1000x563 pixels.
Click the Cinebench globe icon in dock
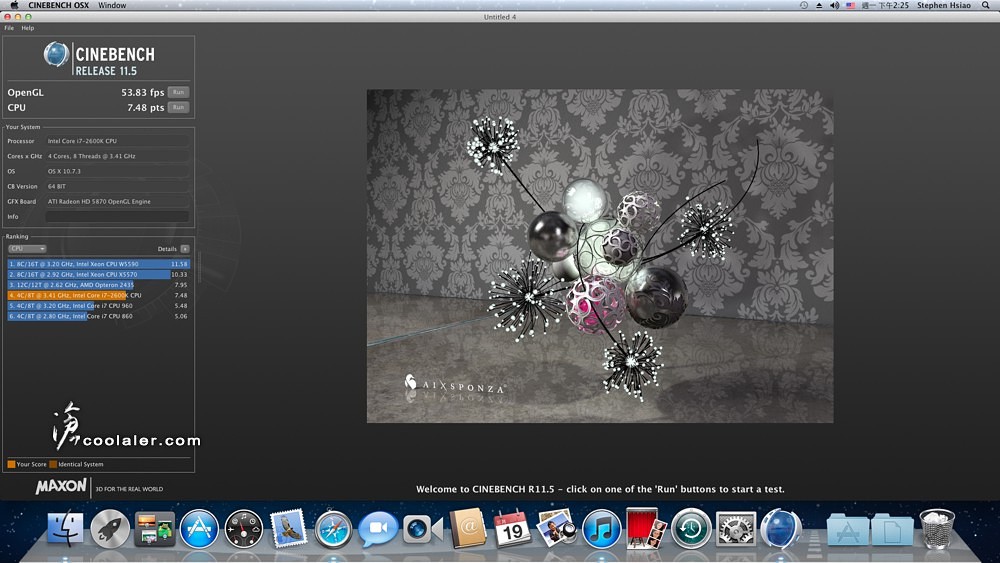coord(781,529)
